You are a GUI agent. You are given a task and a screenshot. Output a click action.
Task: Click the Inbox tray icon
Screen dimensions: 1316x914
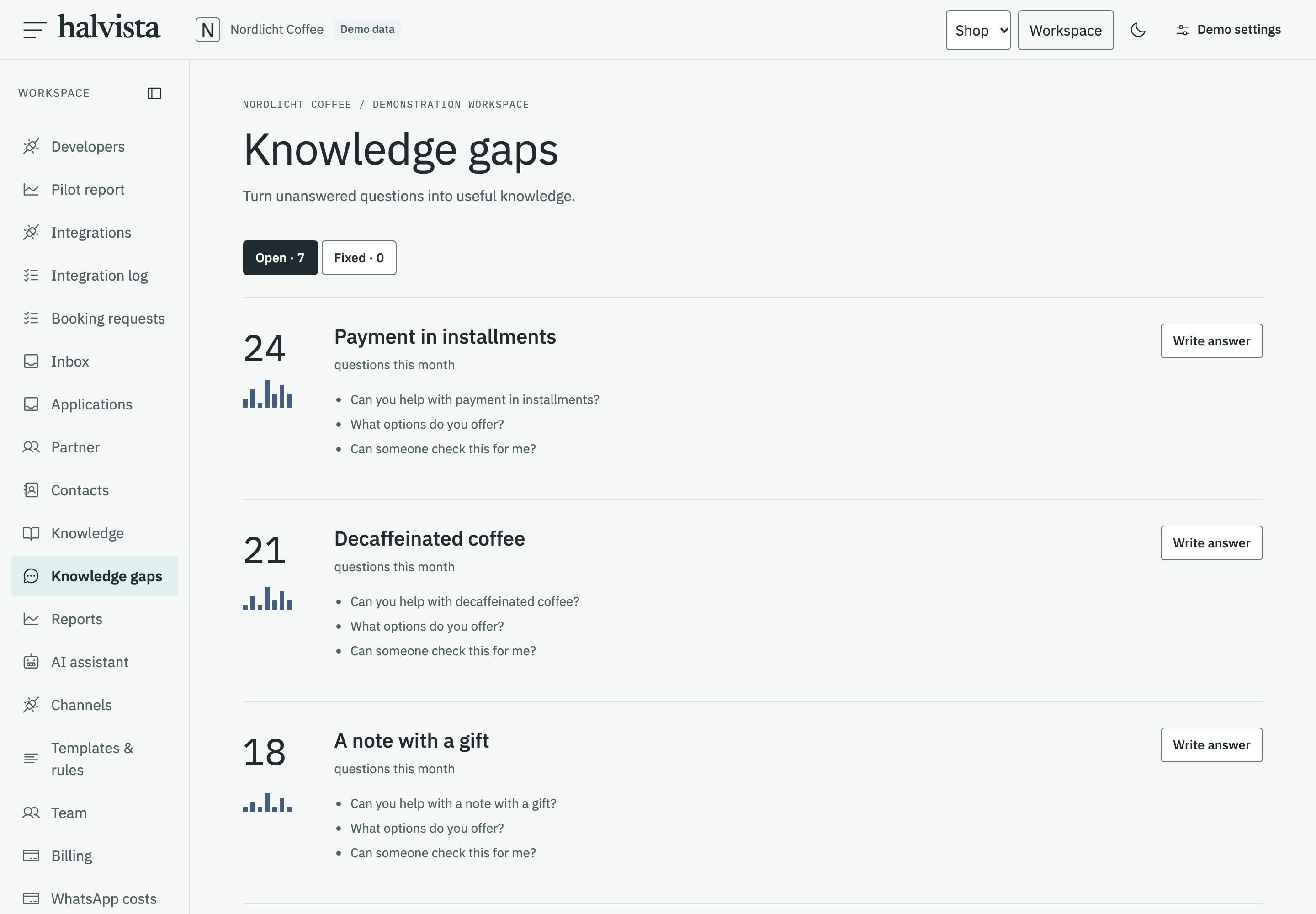pos(31,361)
